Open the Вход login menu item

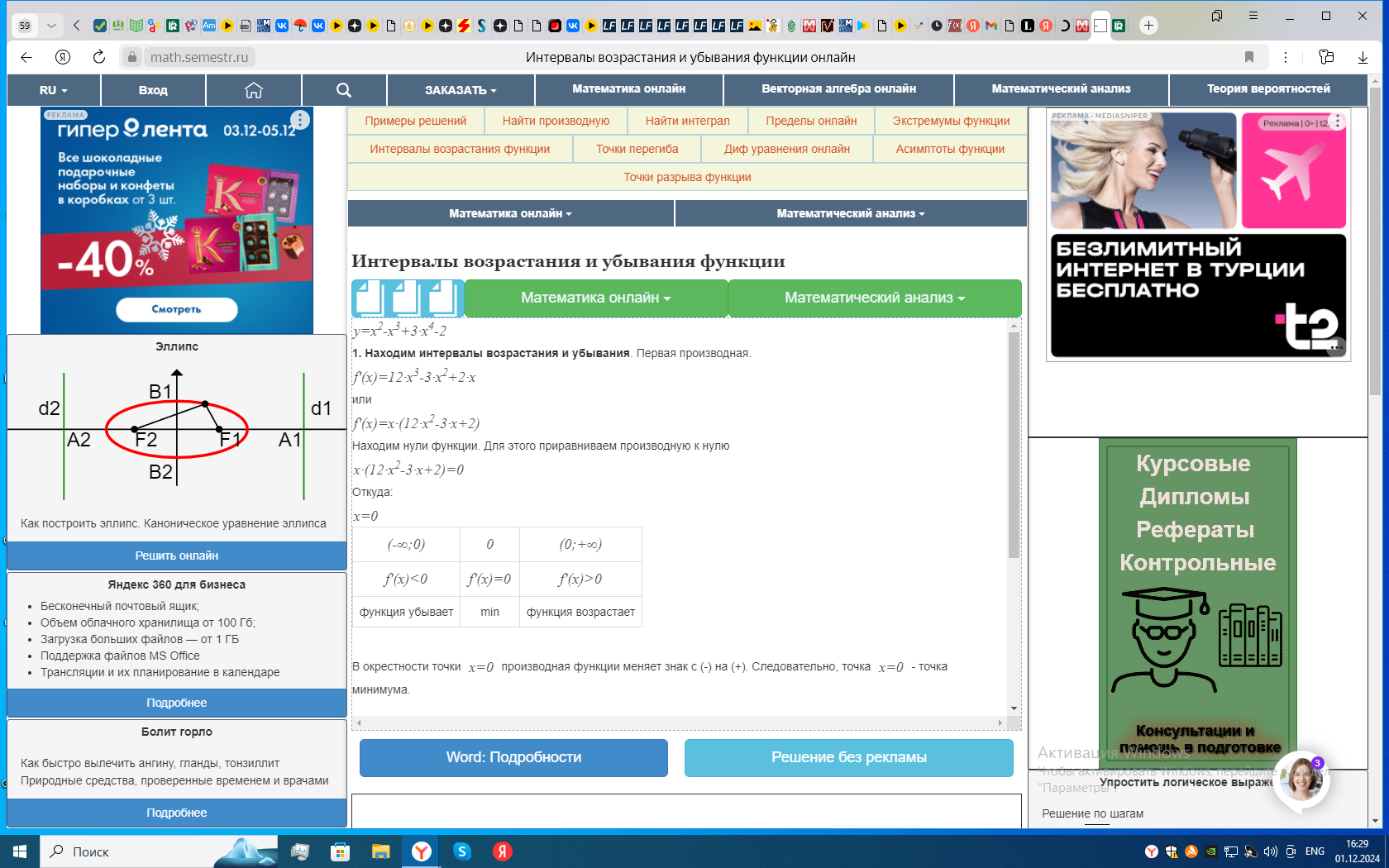[x=153, y=90]
